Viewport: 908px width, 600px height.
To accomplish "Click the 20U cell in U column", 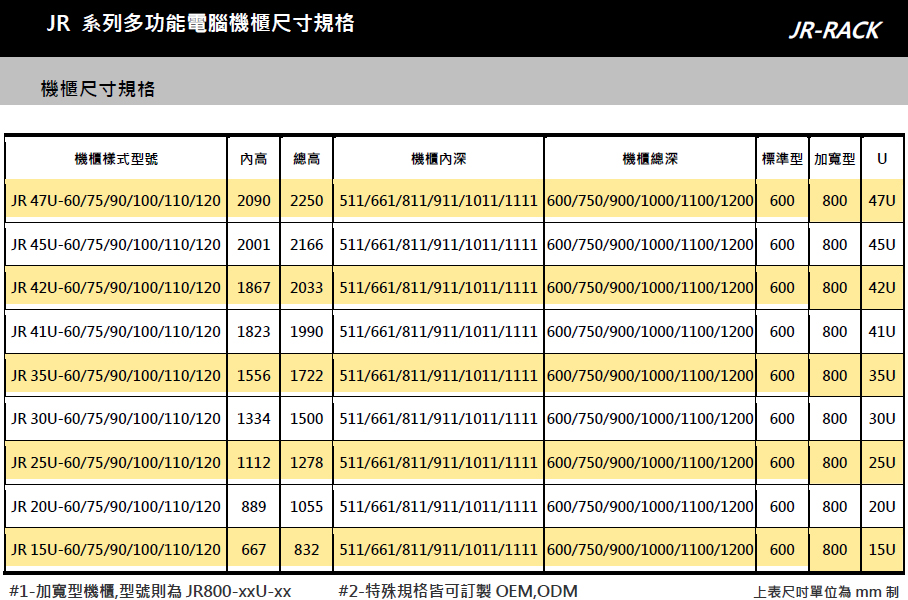I will pos(882,506).
